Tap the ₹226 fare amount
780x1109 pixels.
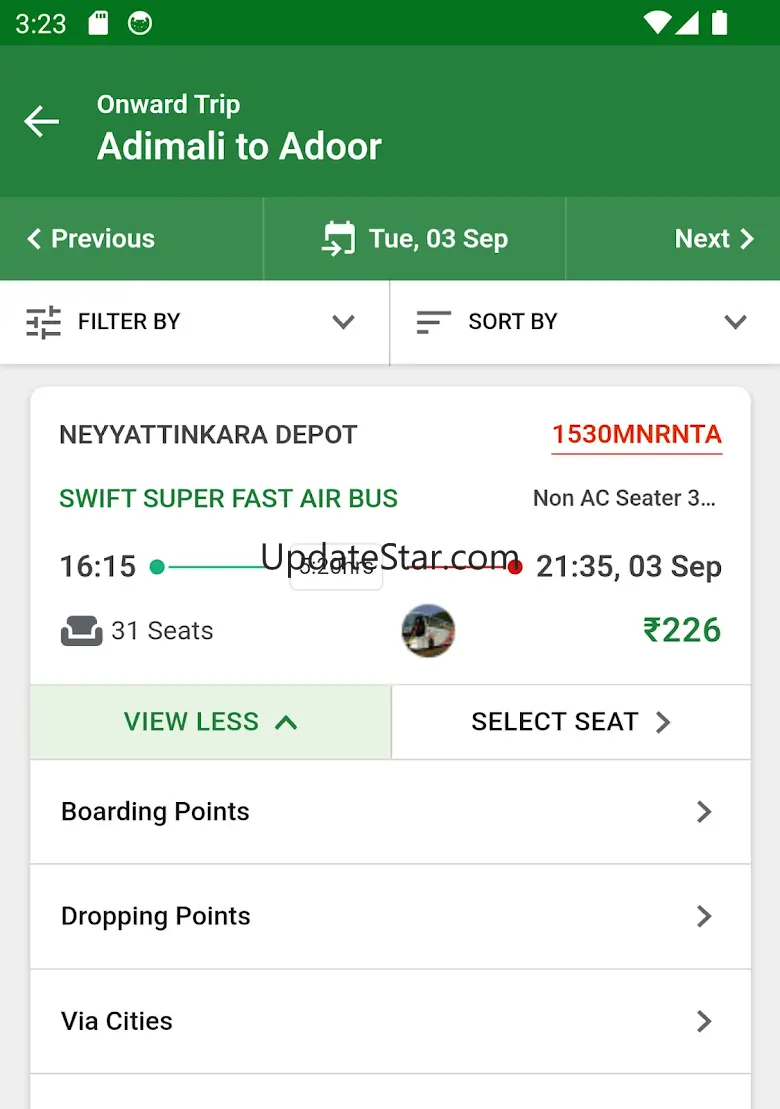pyautogui.click(x=682, y=630)
